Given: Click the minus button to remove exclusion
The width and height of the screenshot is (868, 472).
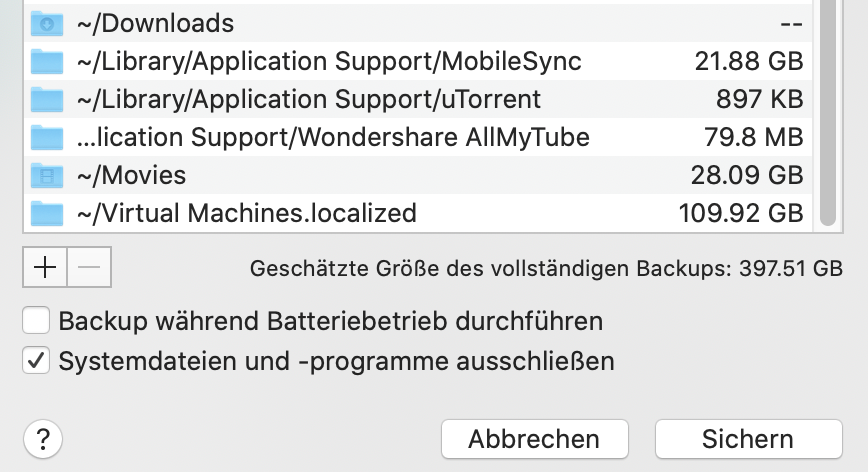Looking at the screenshot, I should click(x=89, y=268).
